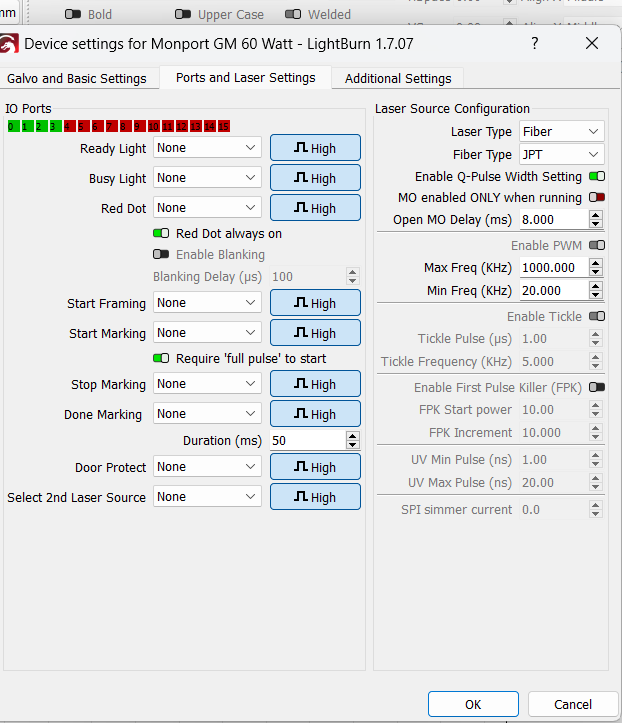Viewport: 622px width, 723px height.
Task: Toggle Enable First Pulse Killer switch
Action: (597, 387)
